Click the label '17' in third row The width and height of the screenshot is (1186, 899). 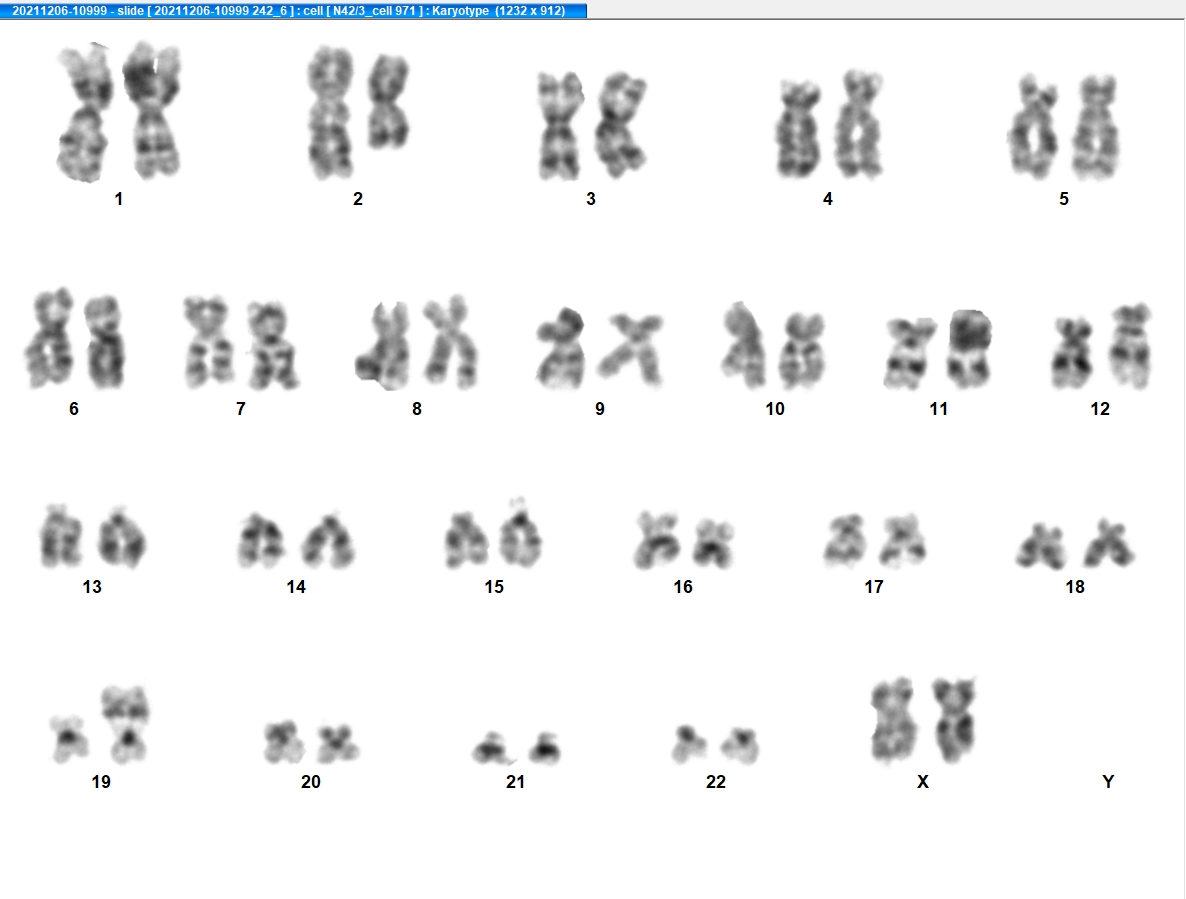point(874,587)
